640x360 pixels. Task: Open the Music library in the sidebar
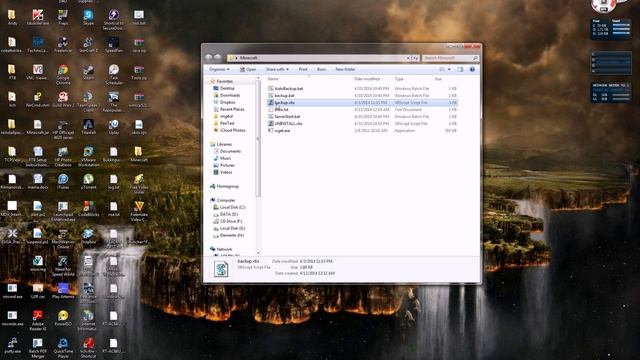pyautogui.click(x=225, y=158)
